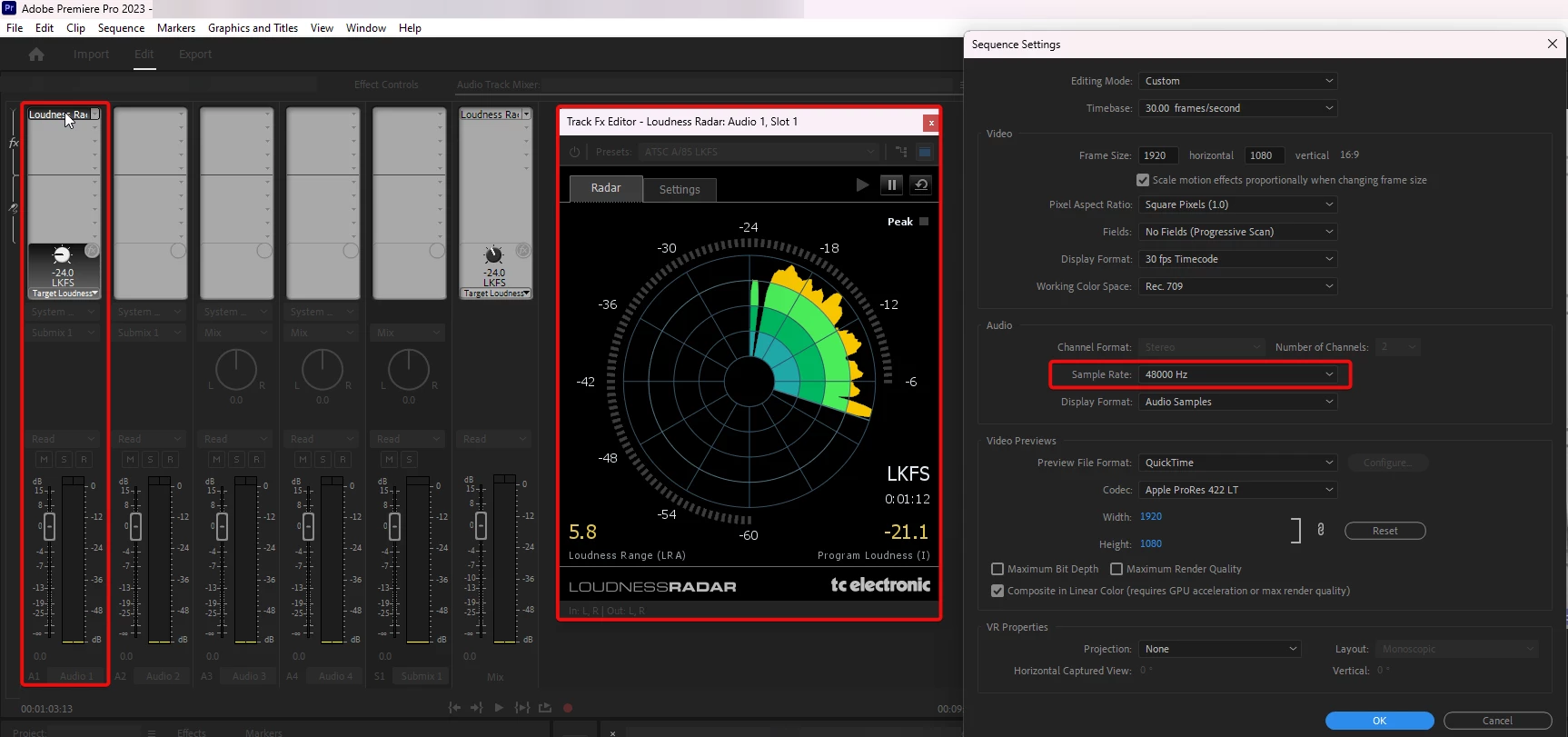This screenshot has width=1568, height=737.
Task: Open Loudness Radar effect dropdown on Mix track
Action: (x=526, y=115)
